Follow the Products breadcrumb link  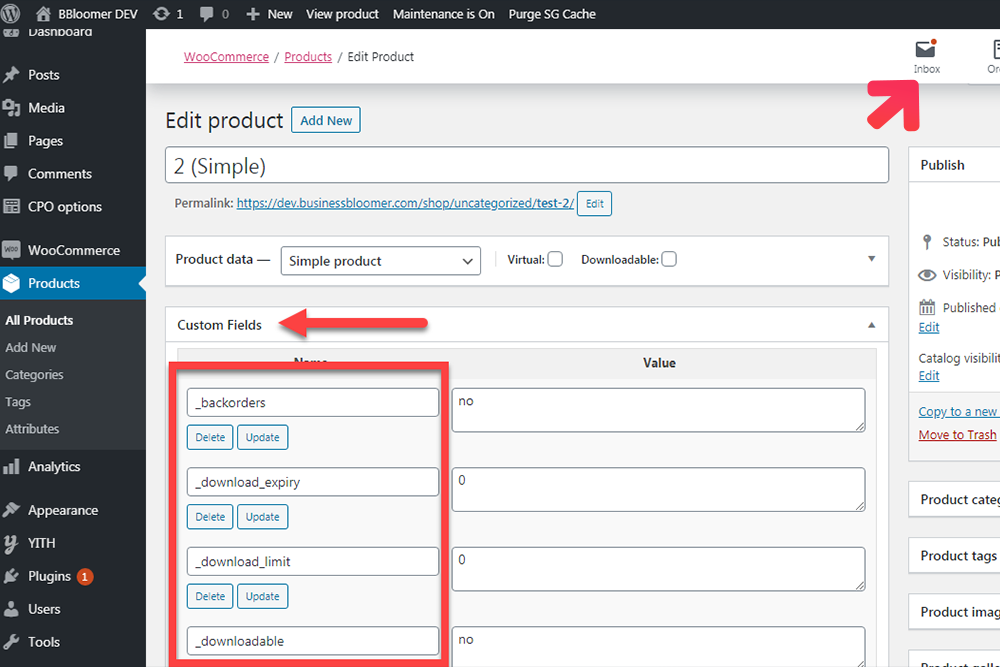click(x=308, y=57)
